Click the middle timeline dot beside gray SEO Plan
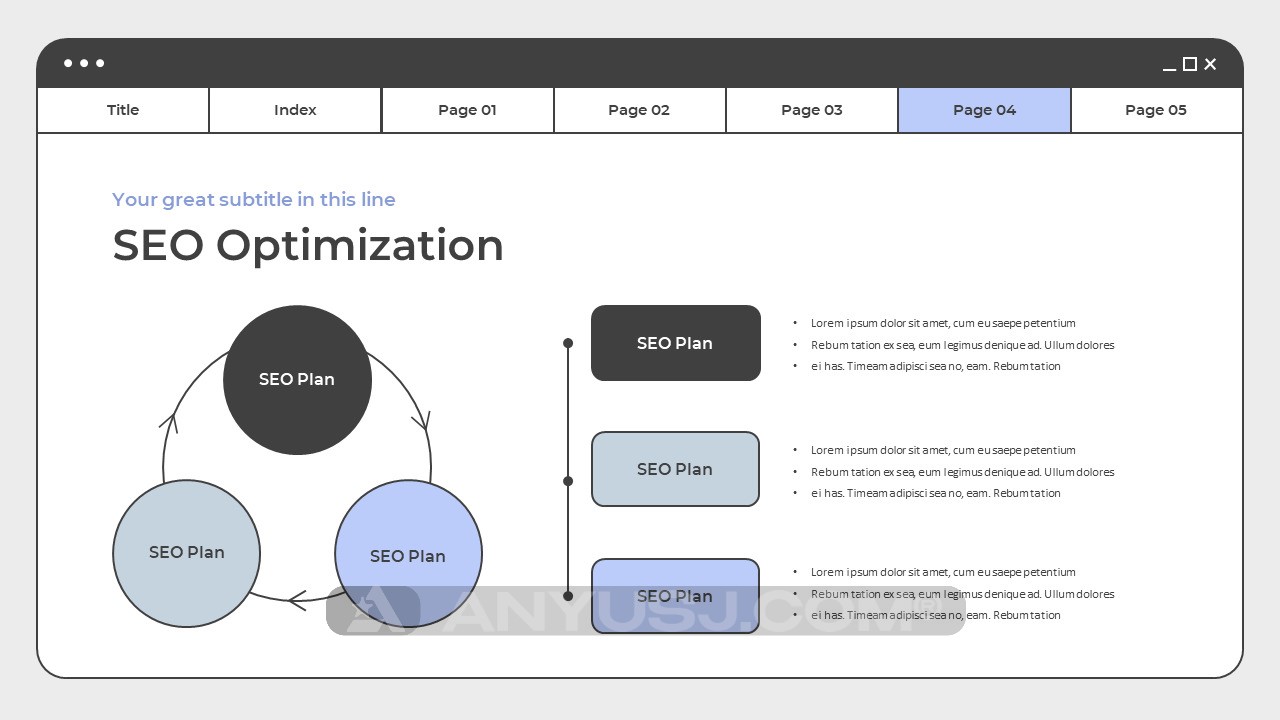Image resolution: width=1280 pixels, height=720 pixels. (x=568, y=481)
